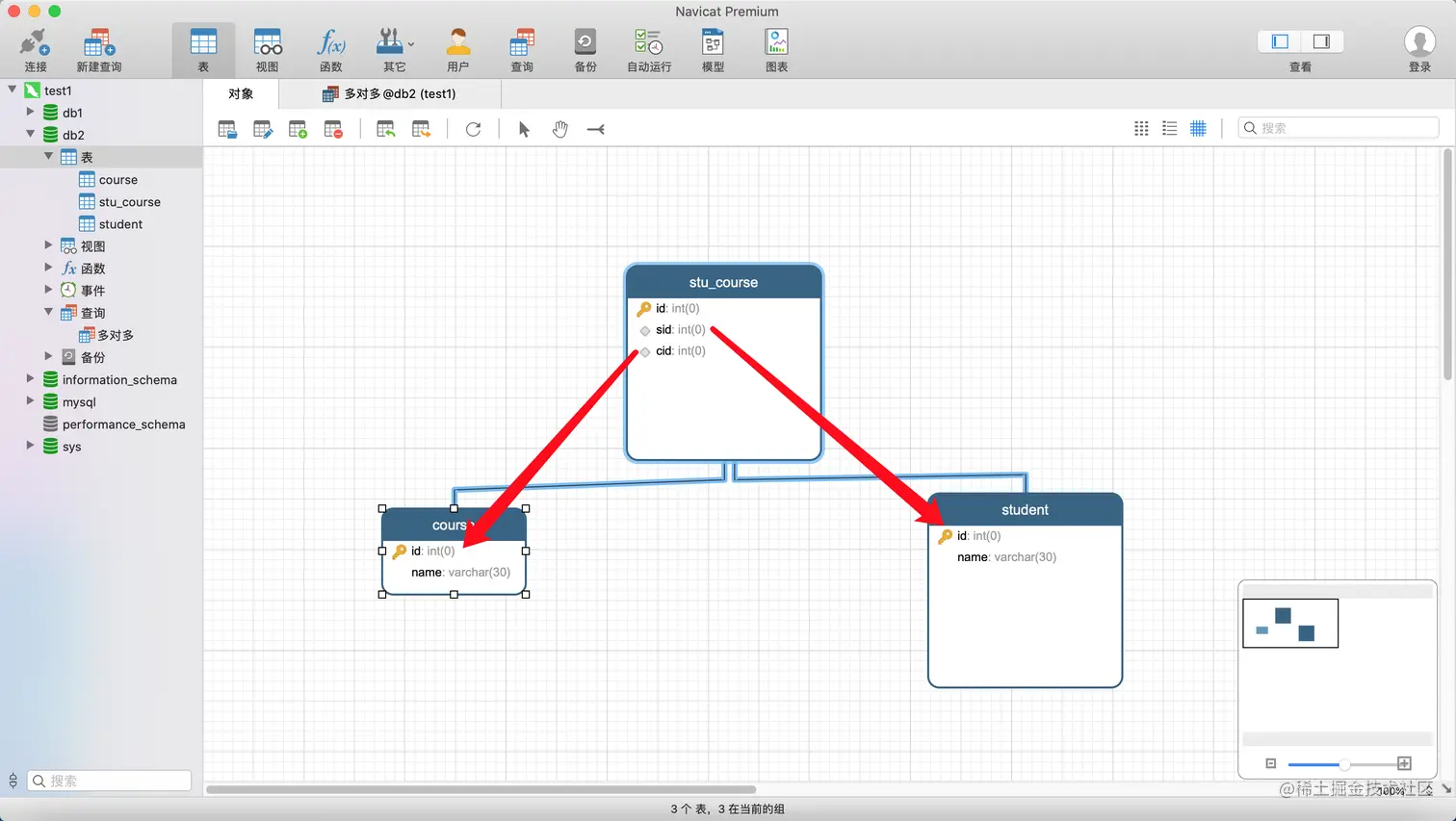Screen dimensions: 1456x821
Task: Expand the sys database node
Action: (x=30, y=446)
